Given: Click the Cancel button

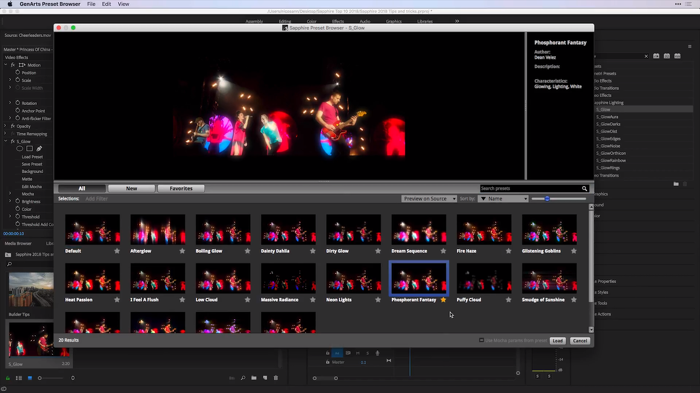Looking at the screenshot, I should (x=580, y=341).
